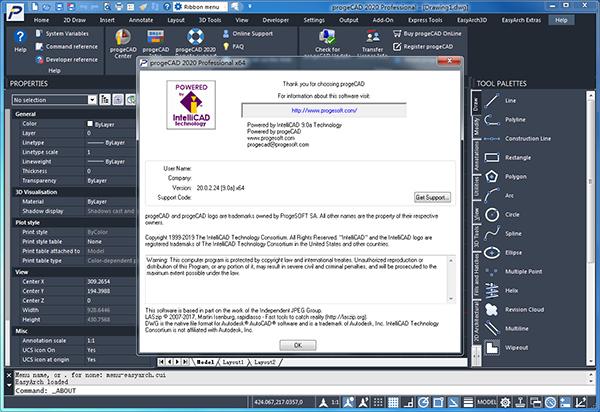Screen dimensions: 600x412
Task: Open progeCAD Center from the ribbon
Action: [123, 44]
